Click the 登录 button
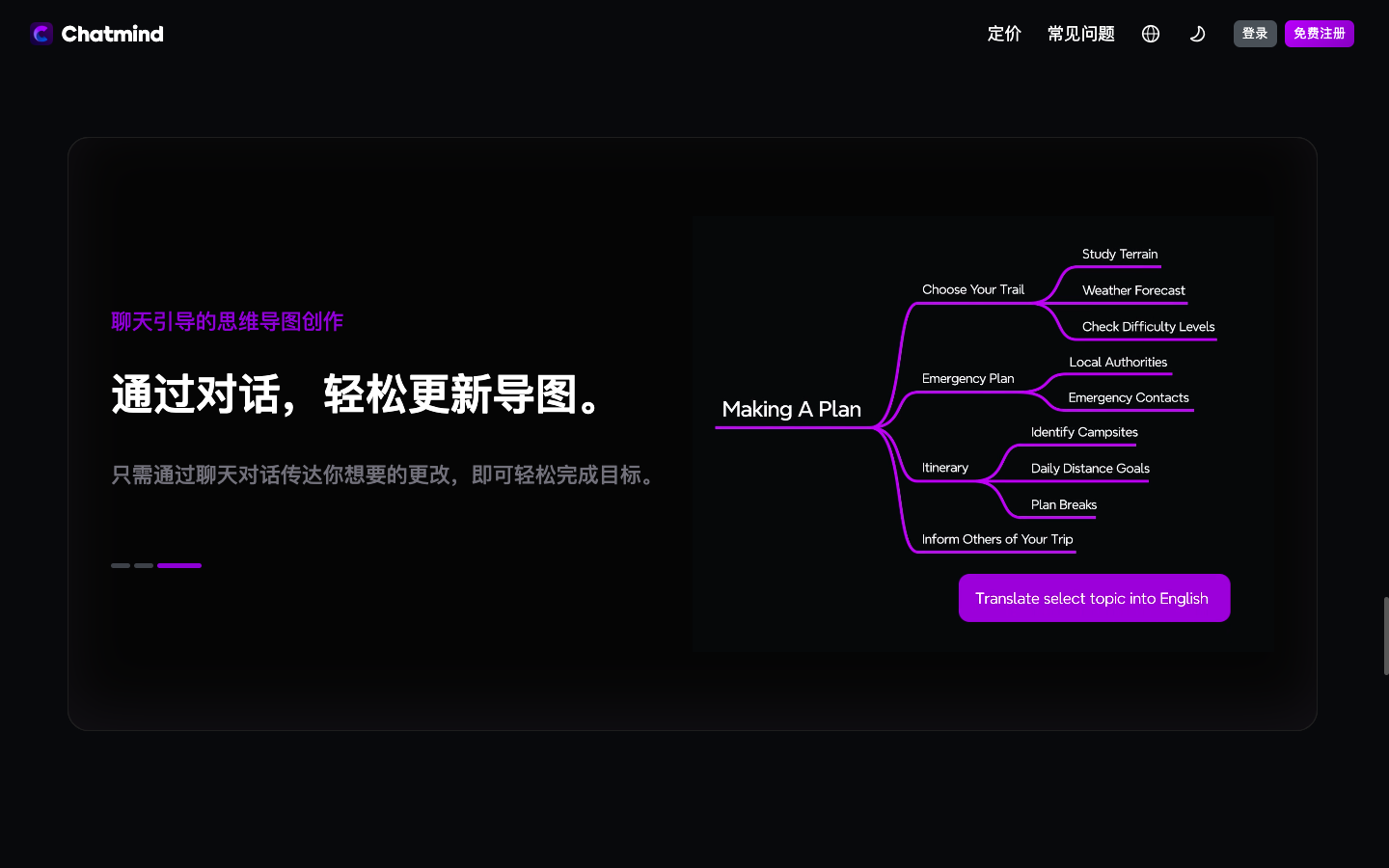Image resolution: width=1389 pixels, height=868 pixels. pyautogui.click(x=1255, y=33)
